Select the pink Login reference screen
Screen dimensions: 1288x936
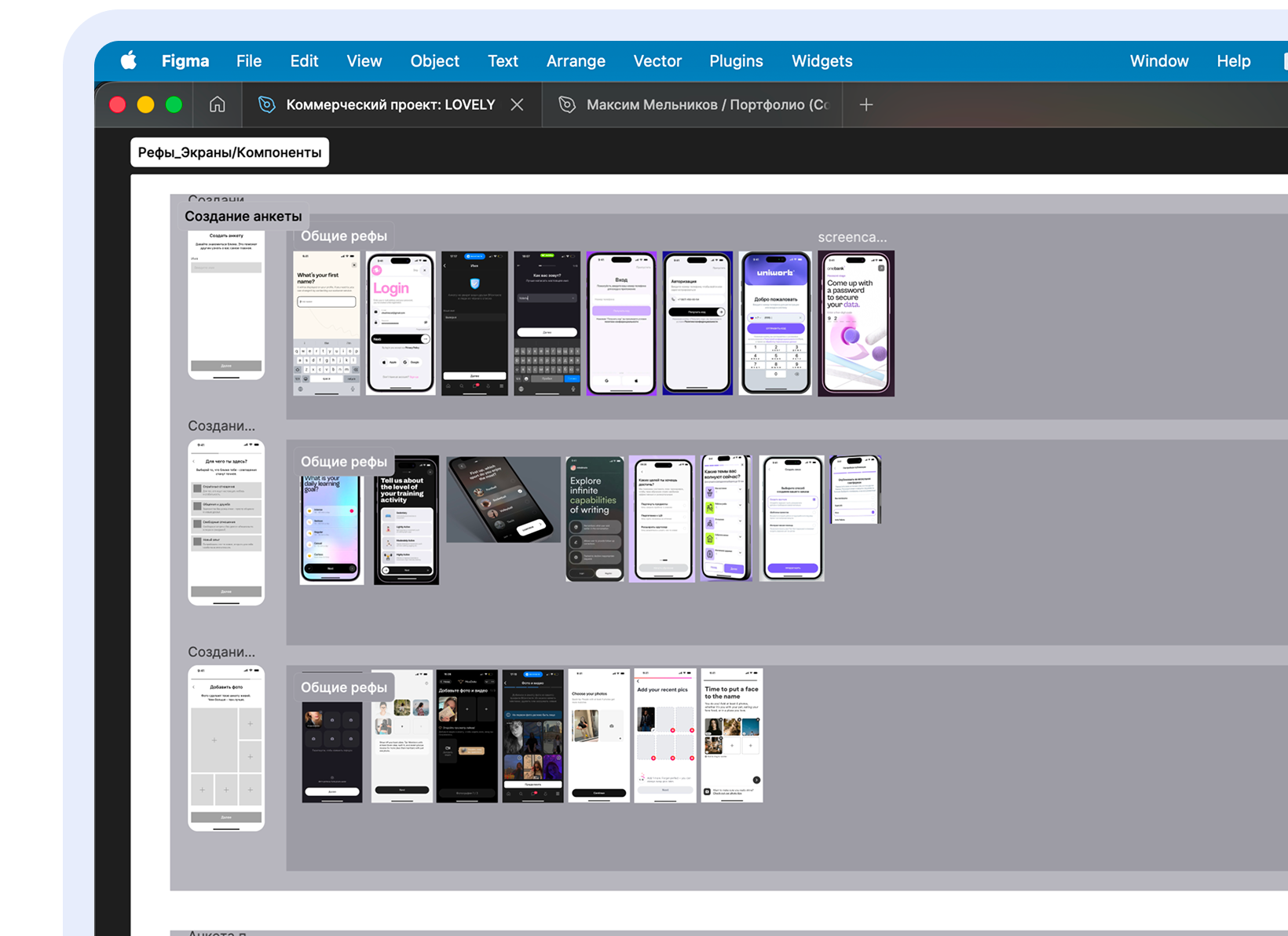click(x=401, y=324)
